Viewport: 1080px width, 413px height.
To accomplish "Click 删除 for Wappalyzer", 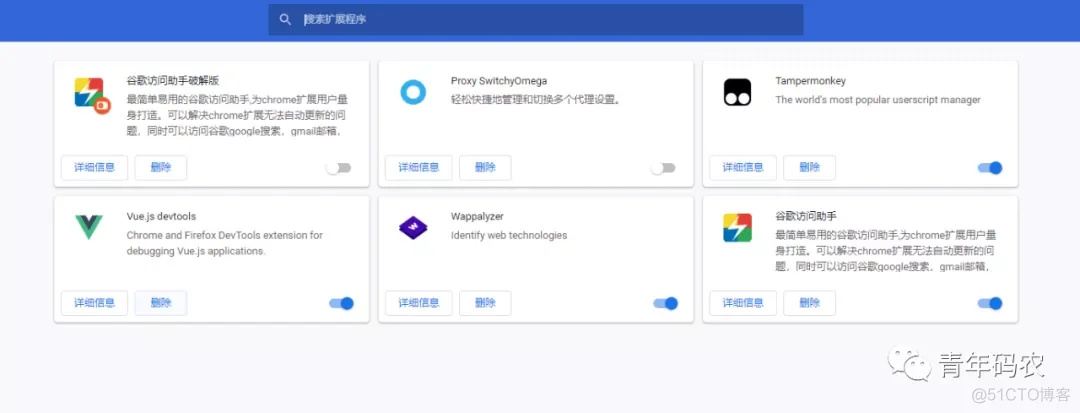I will click(485, 303).
